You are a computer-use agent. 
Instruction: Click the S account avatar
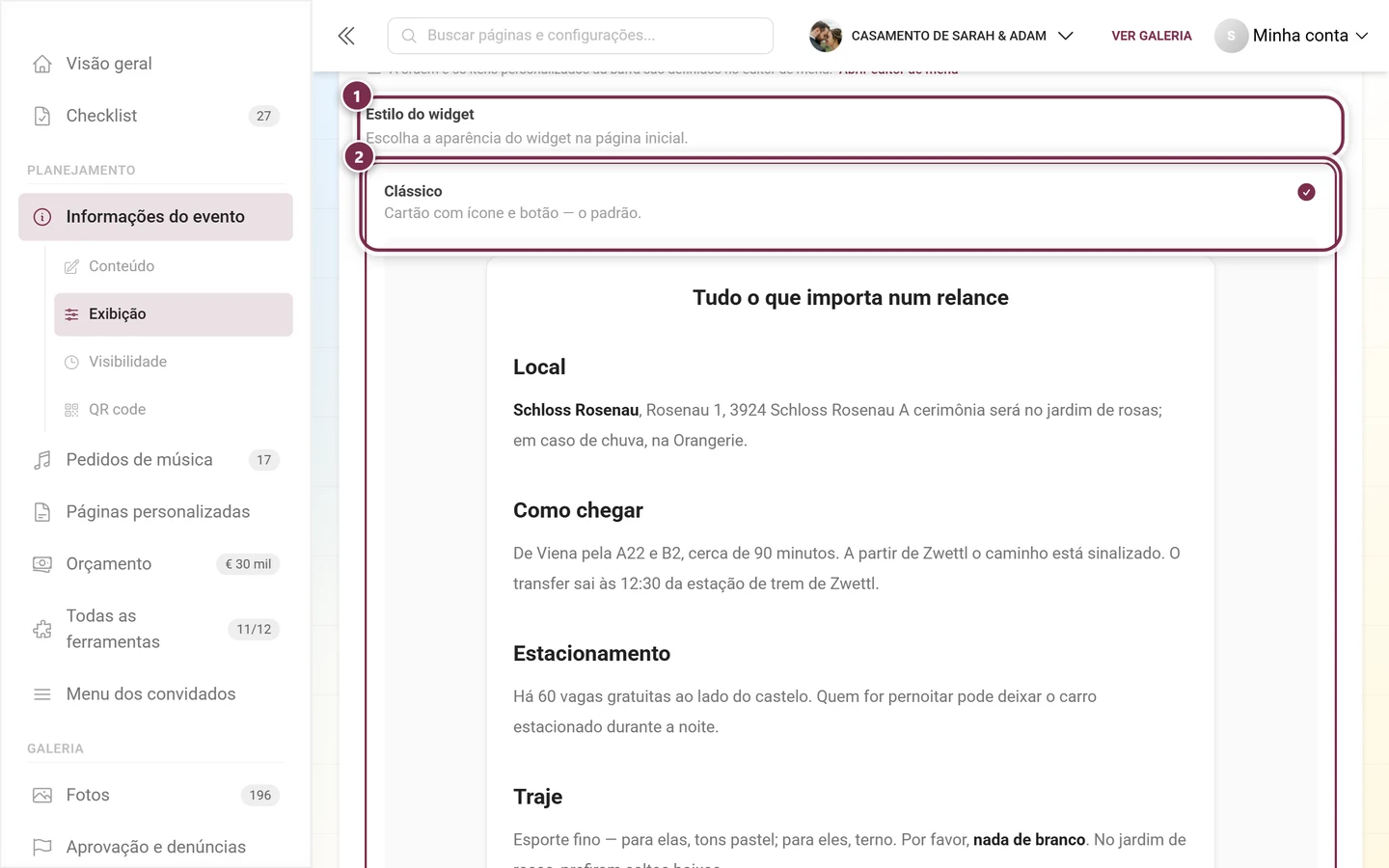click(x=1231, y=36)
